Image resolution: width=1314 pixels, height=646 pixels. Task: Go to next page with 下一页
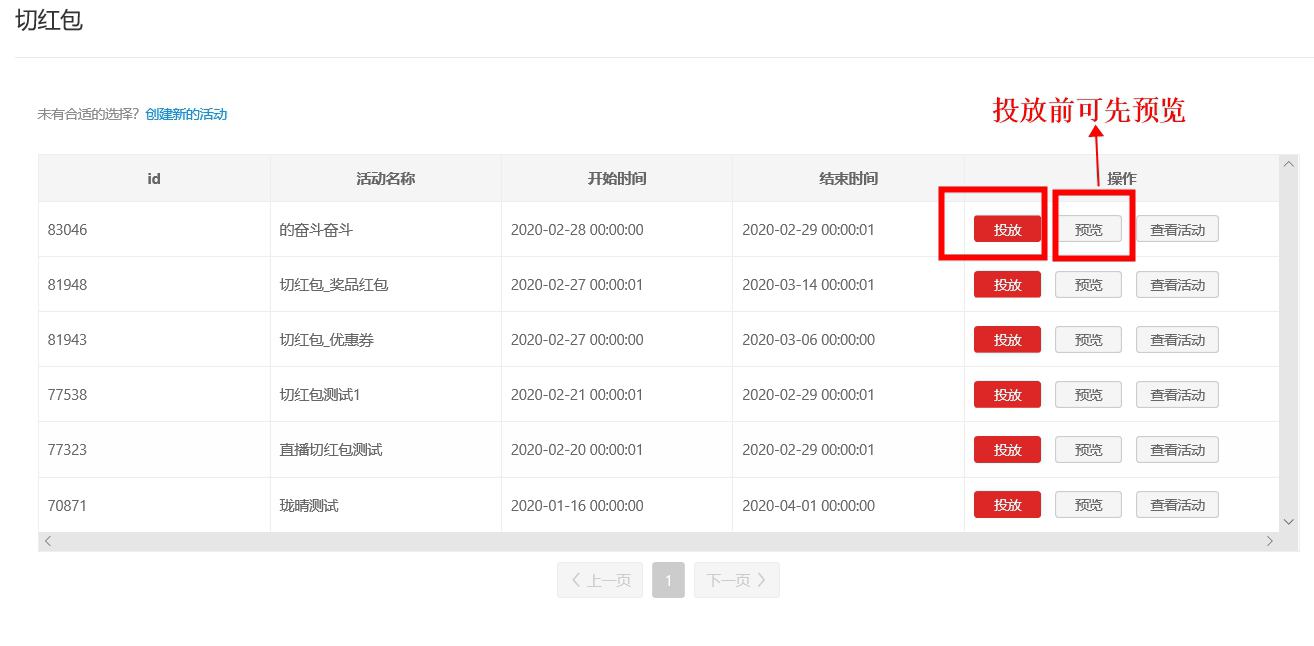point(736,580)
